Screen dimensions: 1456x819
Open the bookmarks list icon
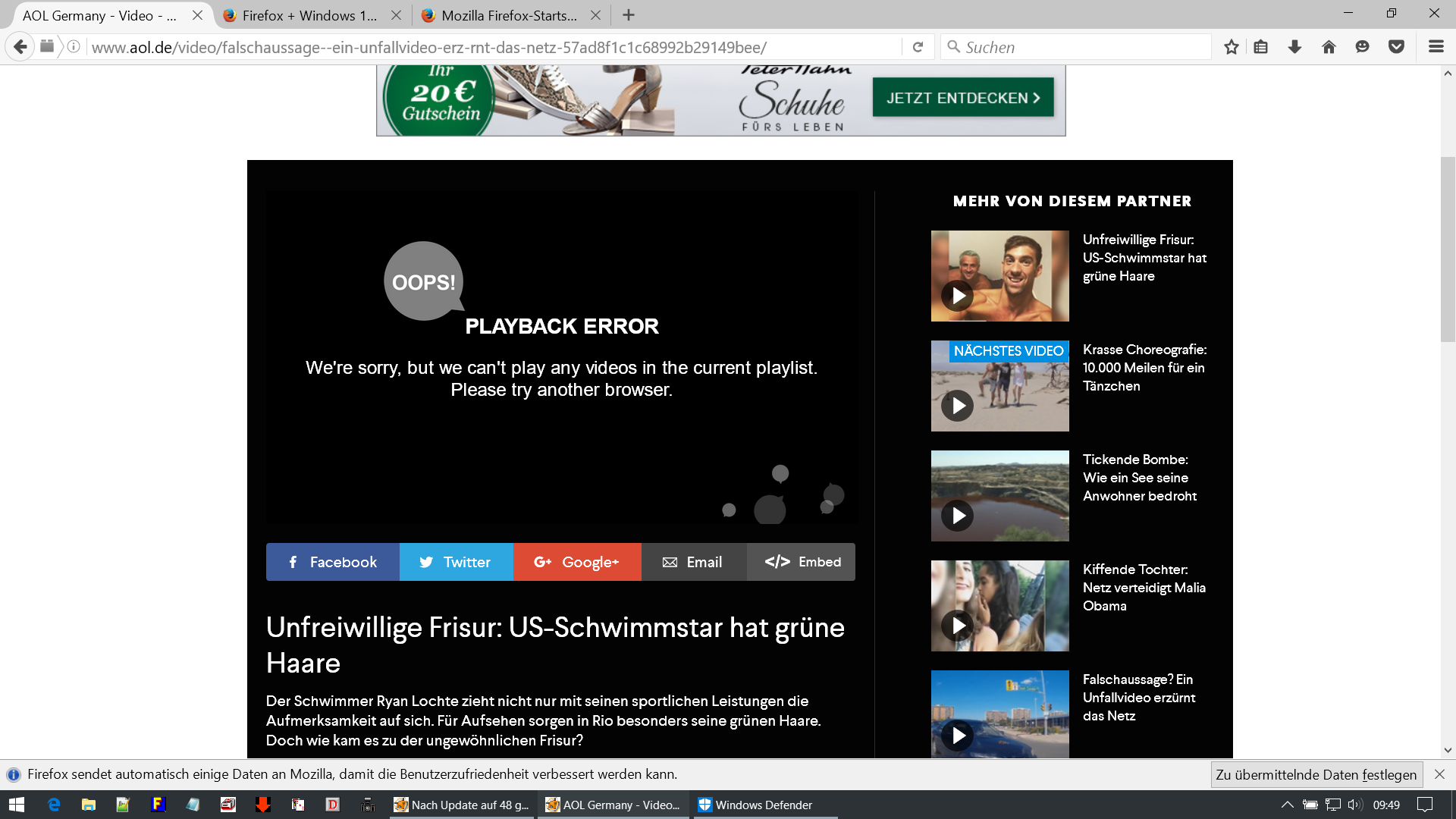point(1260,47)
